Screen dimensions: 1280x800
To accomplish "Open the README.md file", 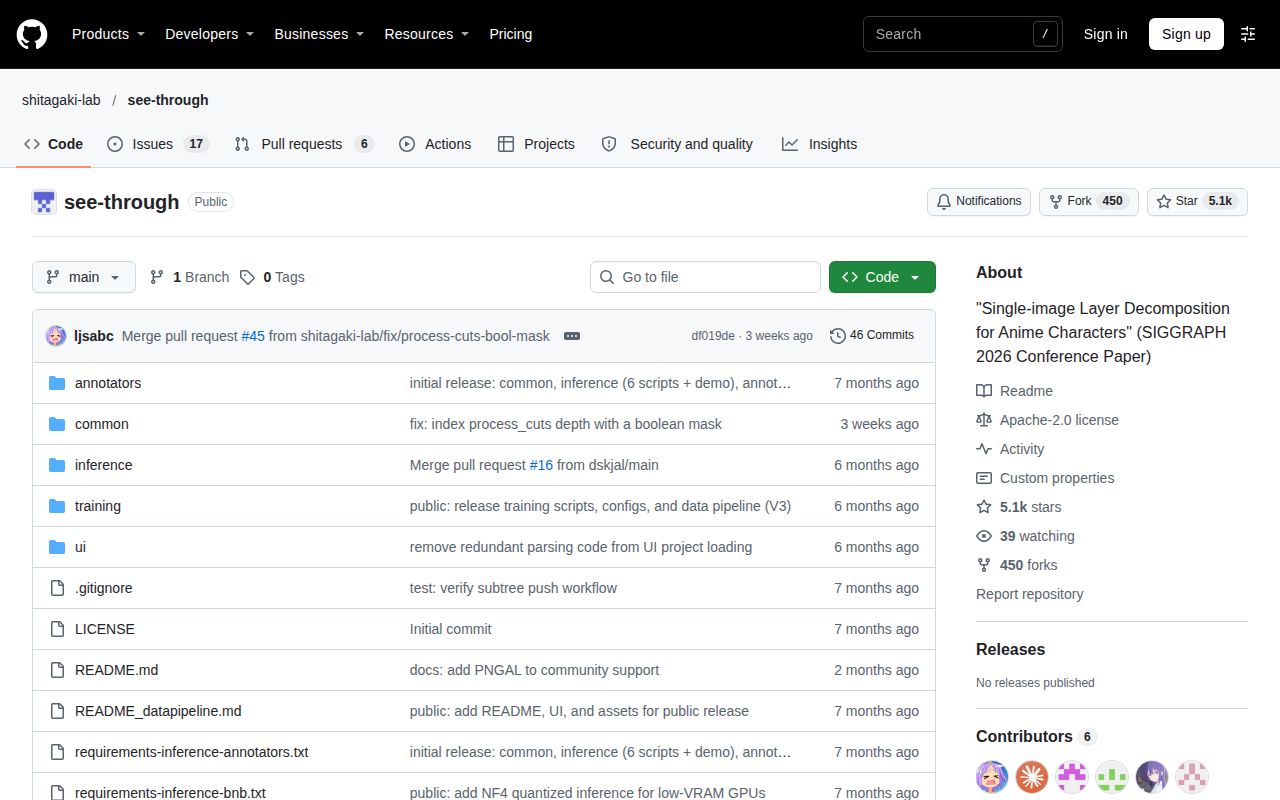I will 116,670.
